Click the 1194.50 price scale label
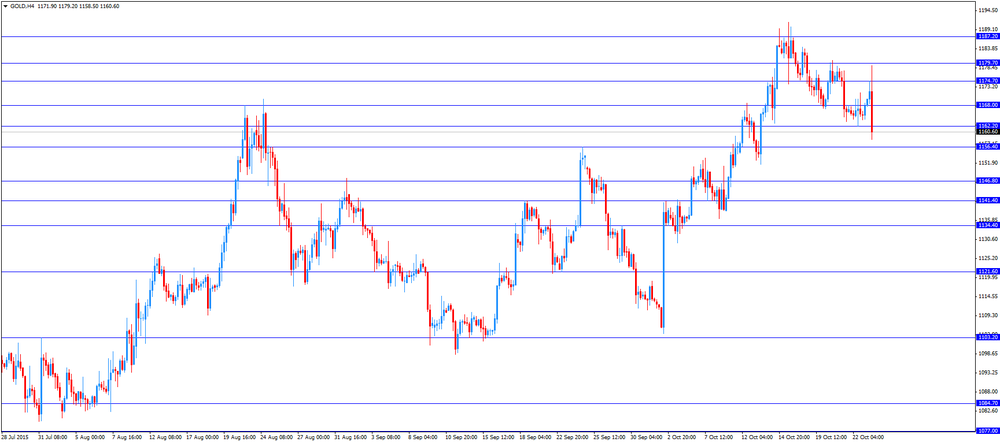1000x442 pixels. click(x=987, y=10)
